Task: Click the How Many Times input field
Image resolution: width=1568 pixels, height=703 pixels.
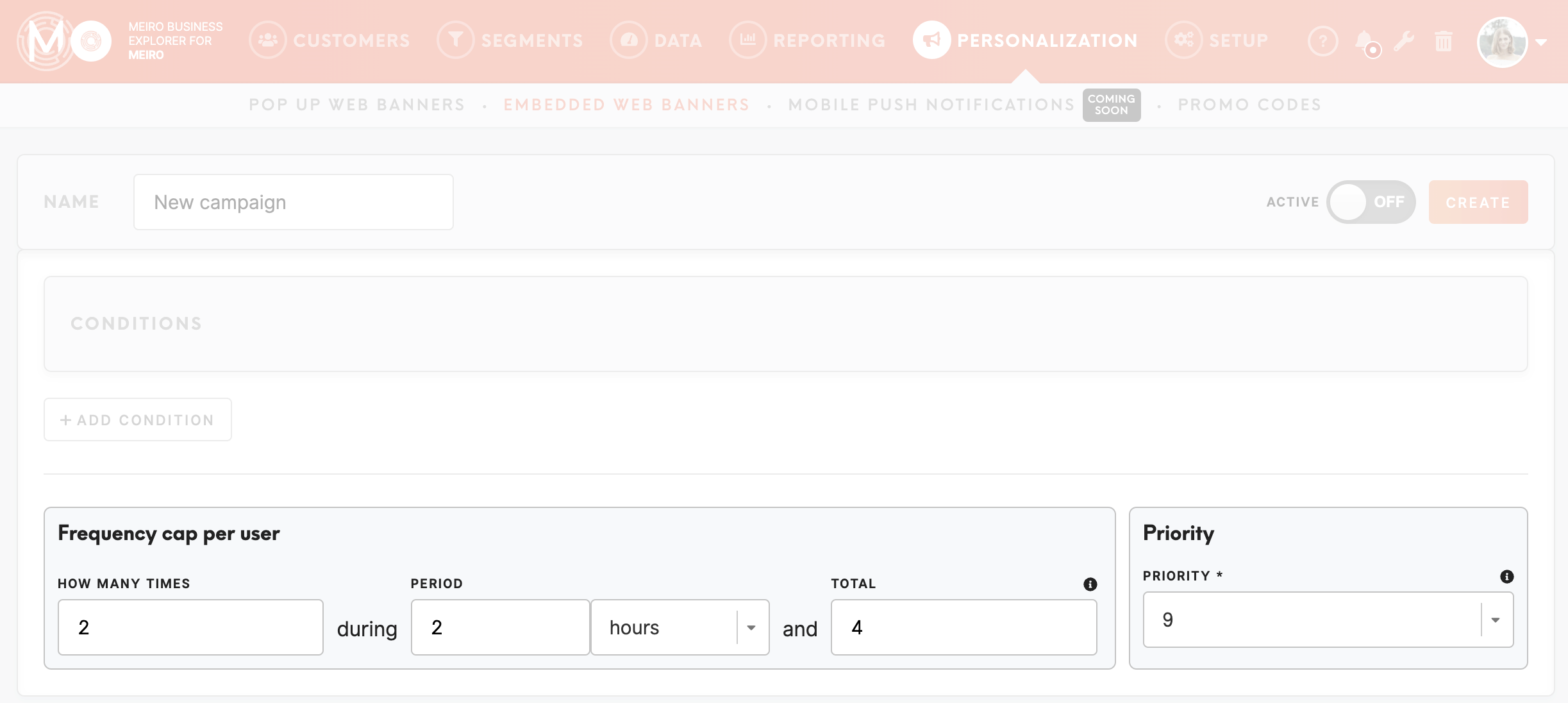Action: coord(190,627)
